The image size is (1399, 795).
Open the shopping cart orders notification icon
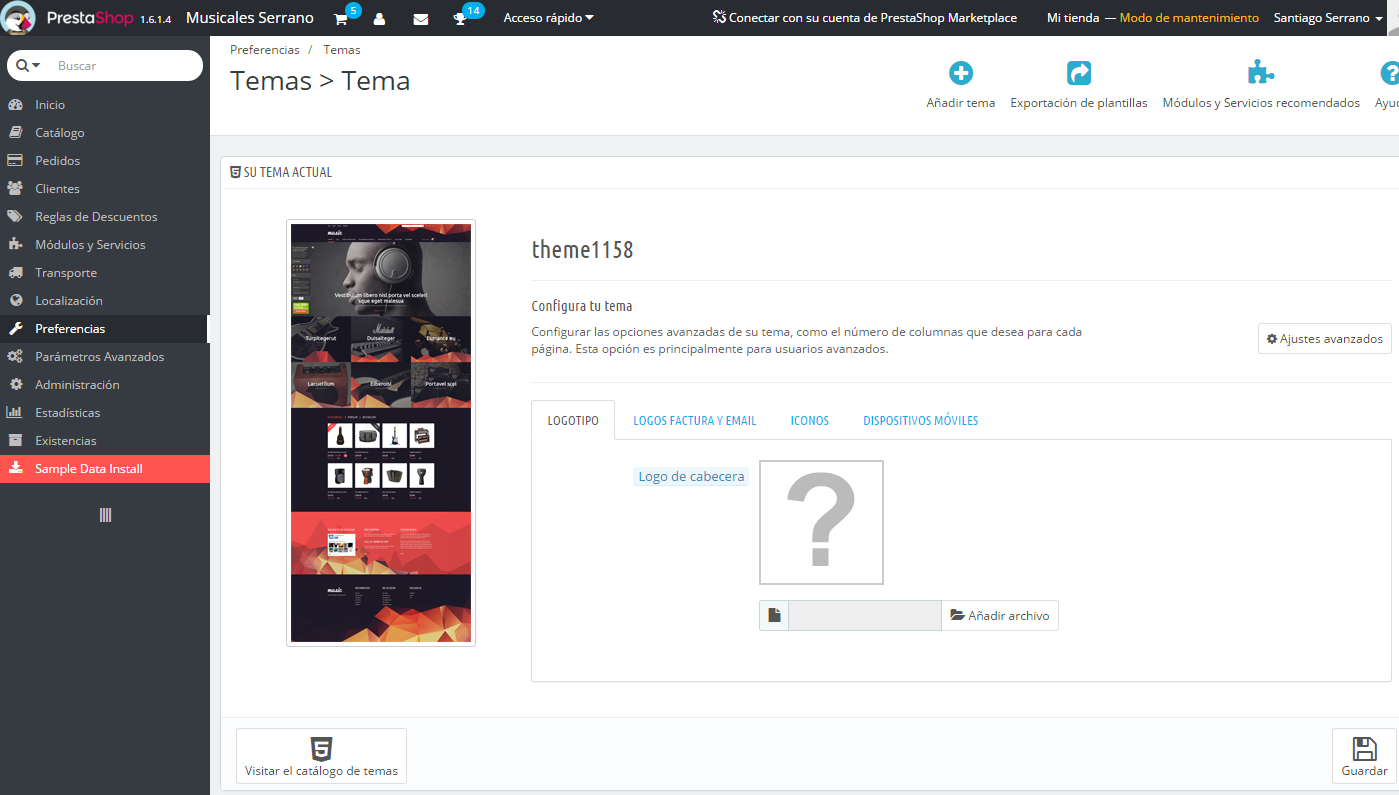coord(341,19)
